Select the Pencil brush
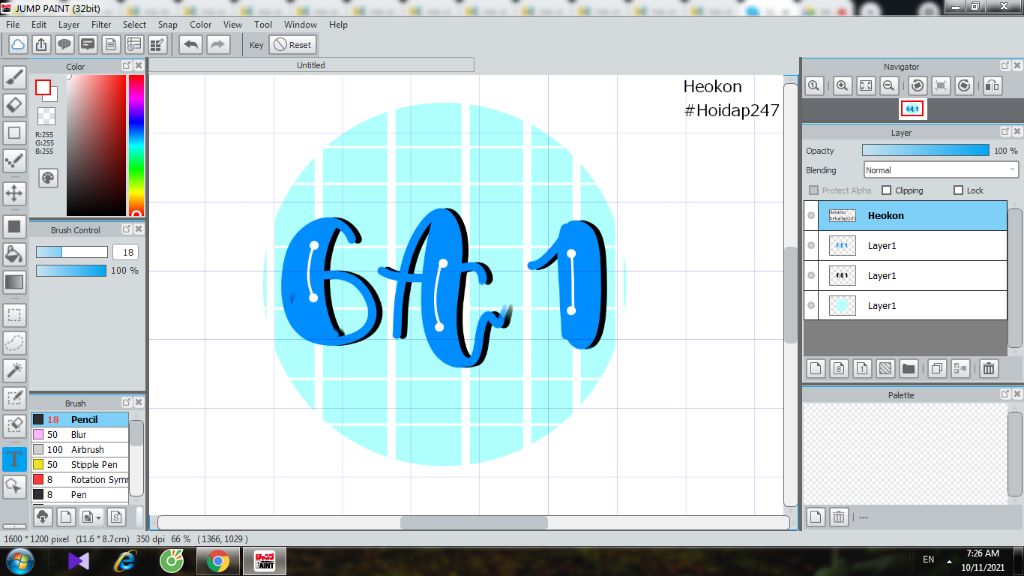 (x=80, y=419)
